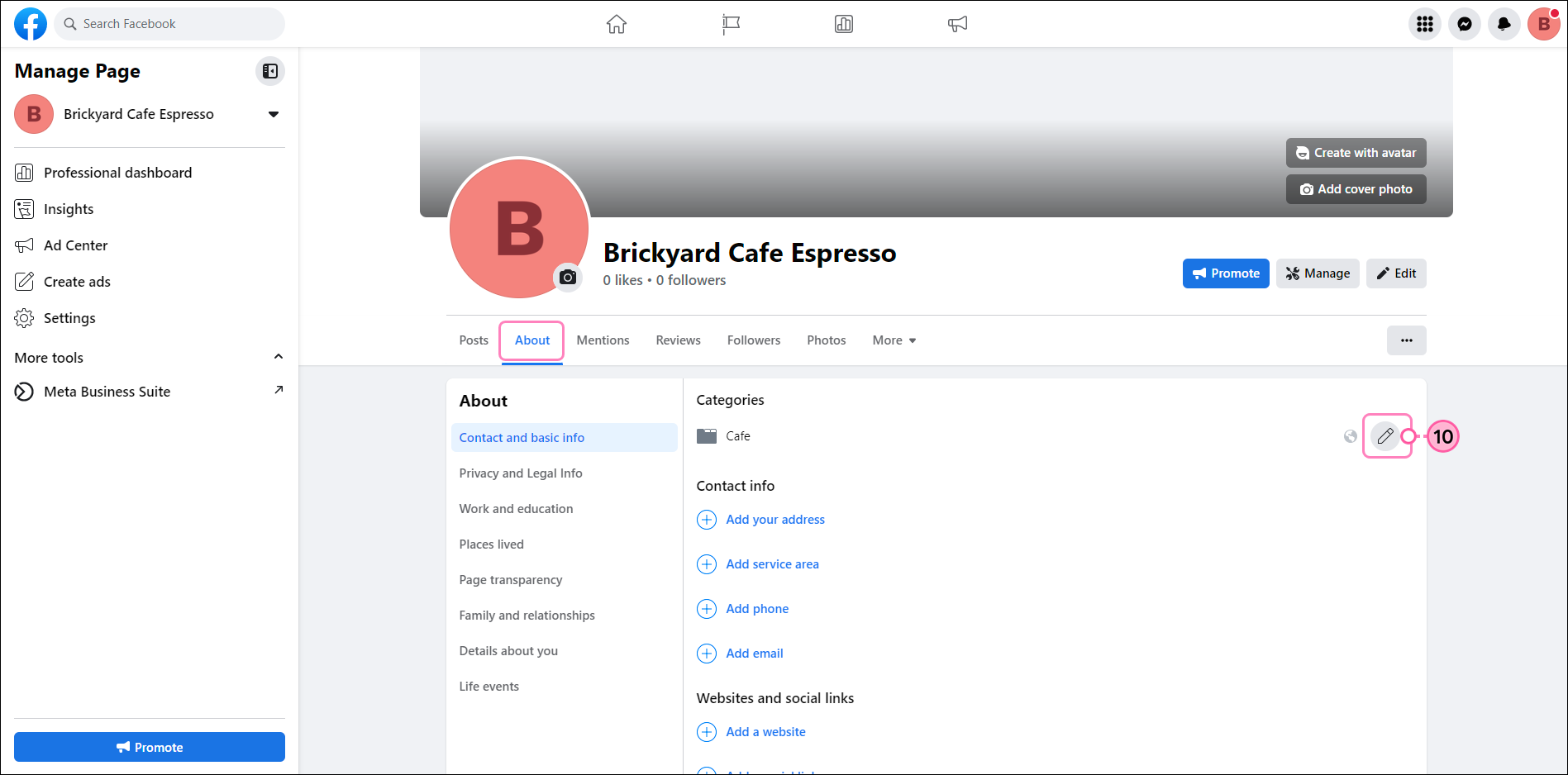Expand the Brickyard Cafe Espresso page switcher

274,114
